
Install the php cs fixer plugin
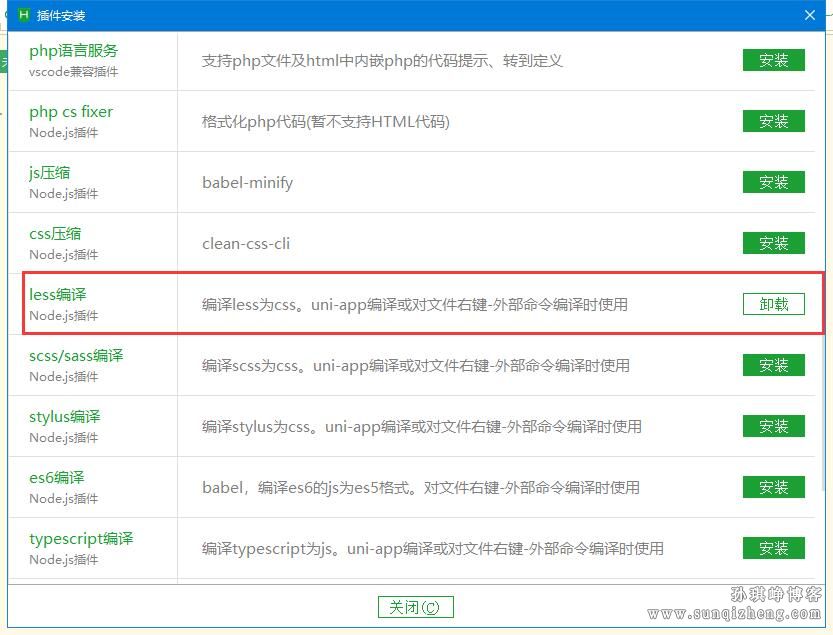[773, 121]
